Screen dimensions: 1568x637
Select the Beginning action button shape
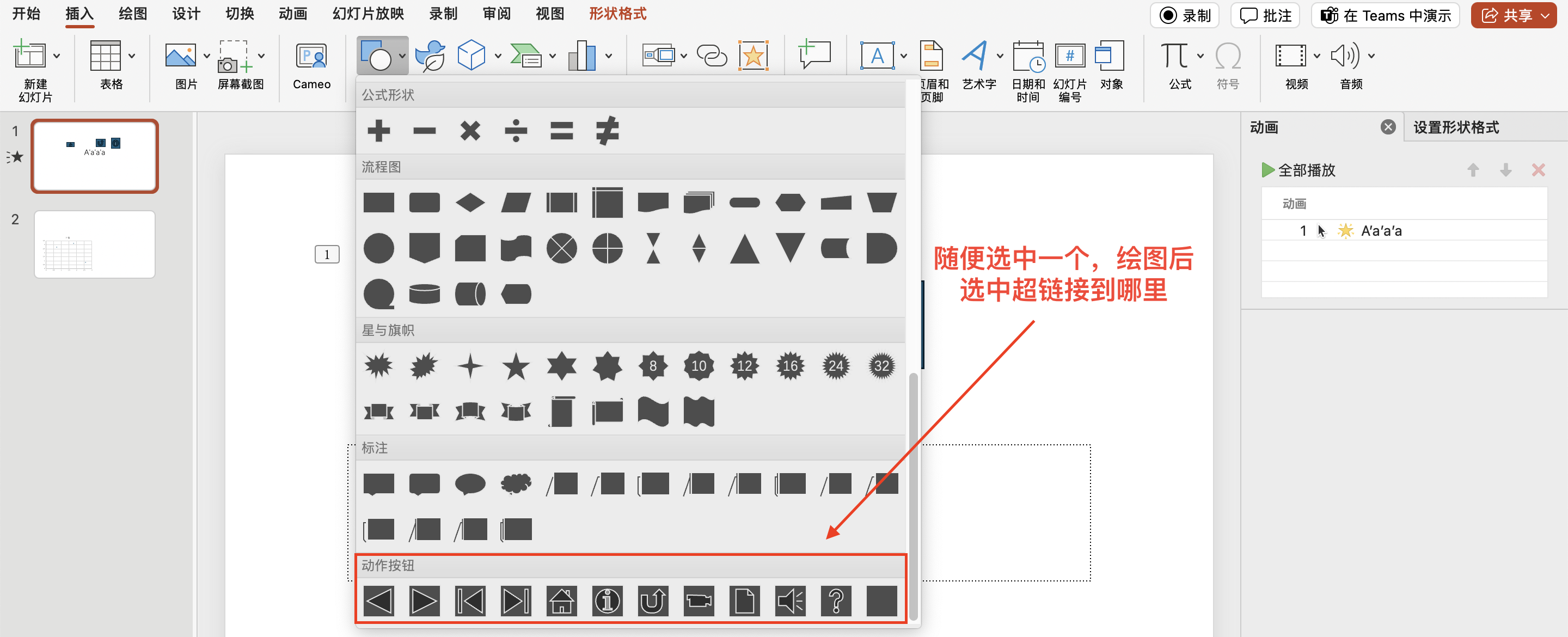pyautogui.click(x=470, y=601)
